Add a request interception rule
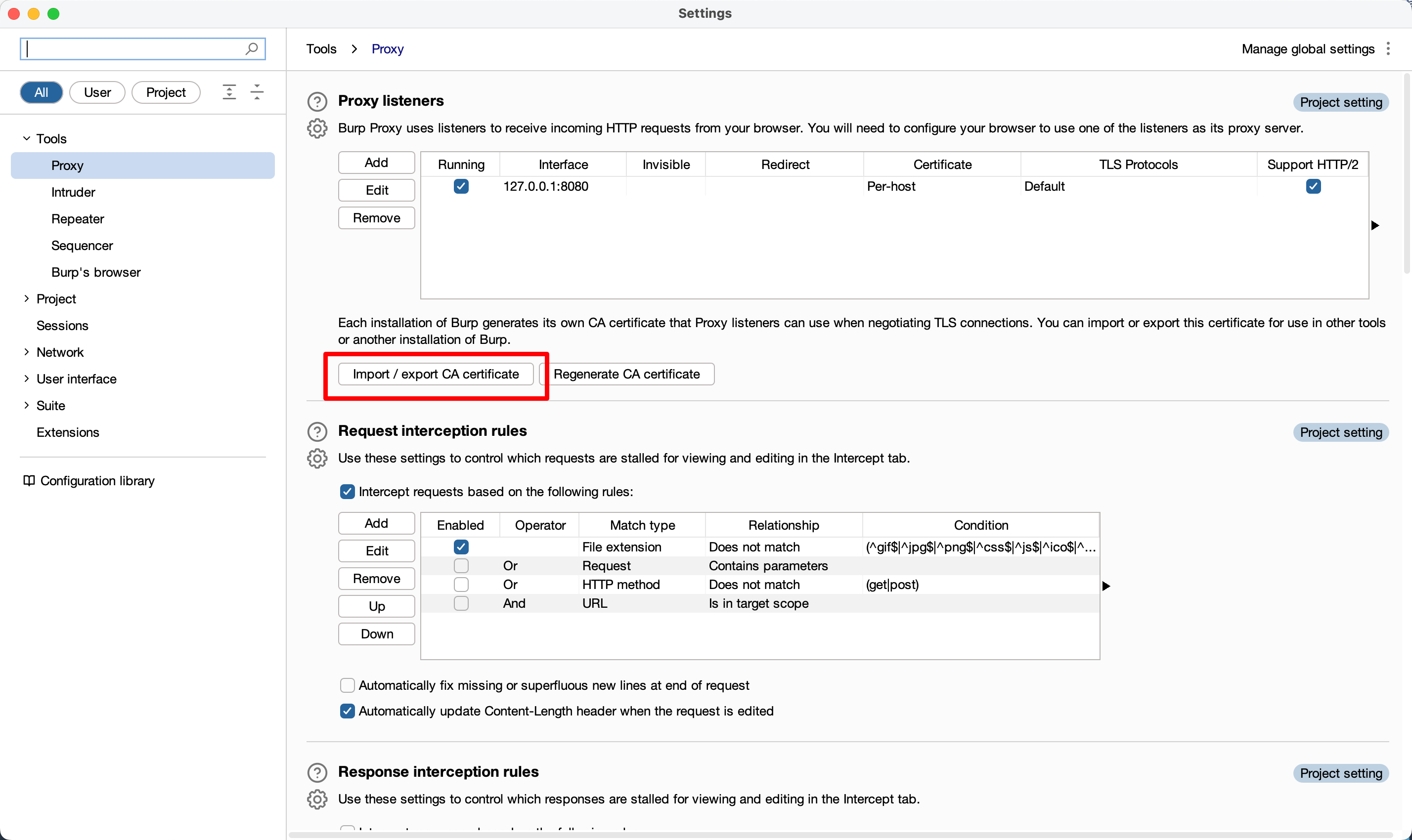Screen dimensions: 1412x840 click(x=377, y=523)
